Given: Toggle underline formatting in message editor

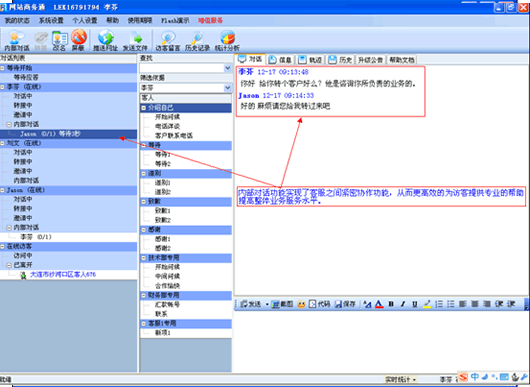Looking at the screenshot, I should [414, 304].
